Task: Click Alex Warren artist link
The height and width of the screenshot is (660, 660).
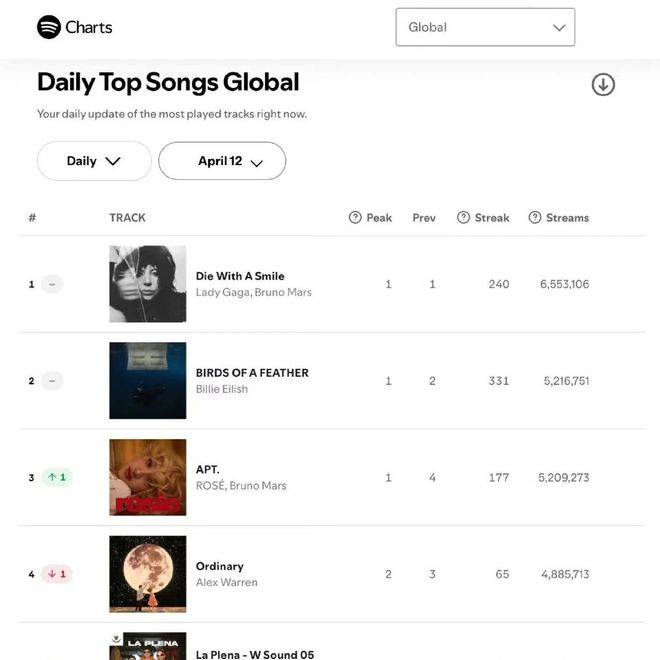Action: click(226, 582)
